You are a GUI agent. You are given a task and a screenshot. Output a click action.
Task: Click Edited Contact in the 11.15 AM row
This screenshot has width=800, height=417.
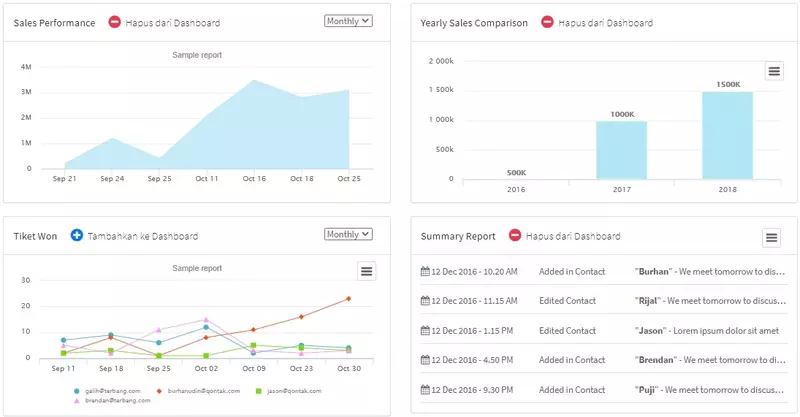tap(567, 301)
